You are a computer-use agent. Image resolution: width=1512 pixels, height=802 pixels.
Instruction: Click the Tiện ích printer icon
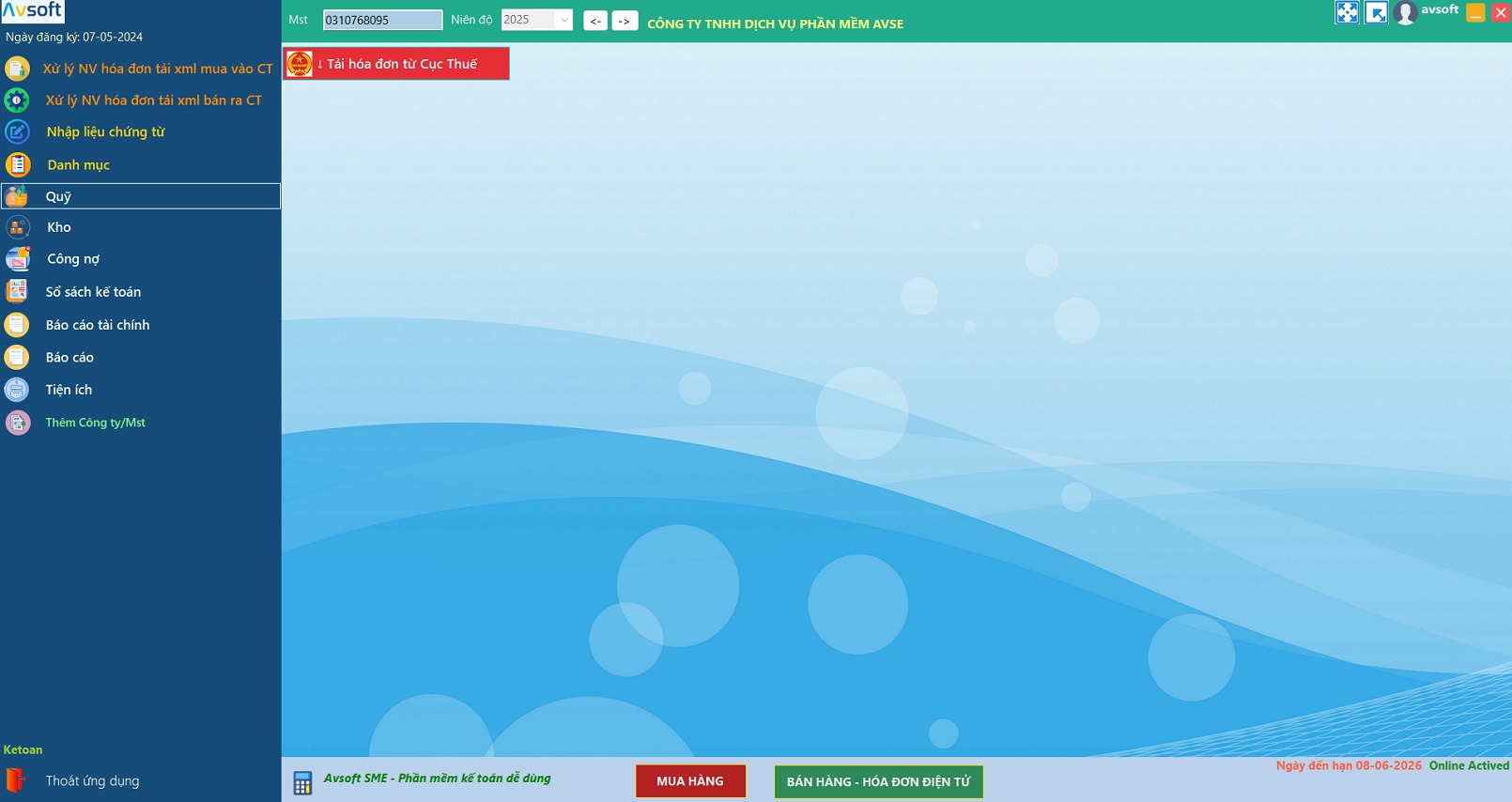click(x=17, y=390)
